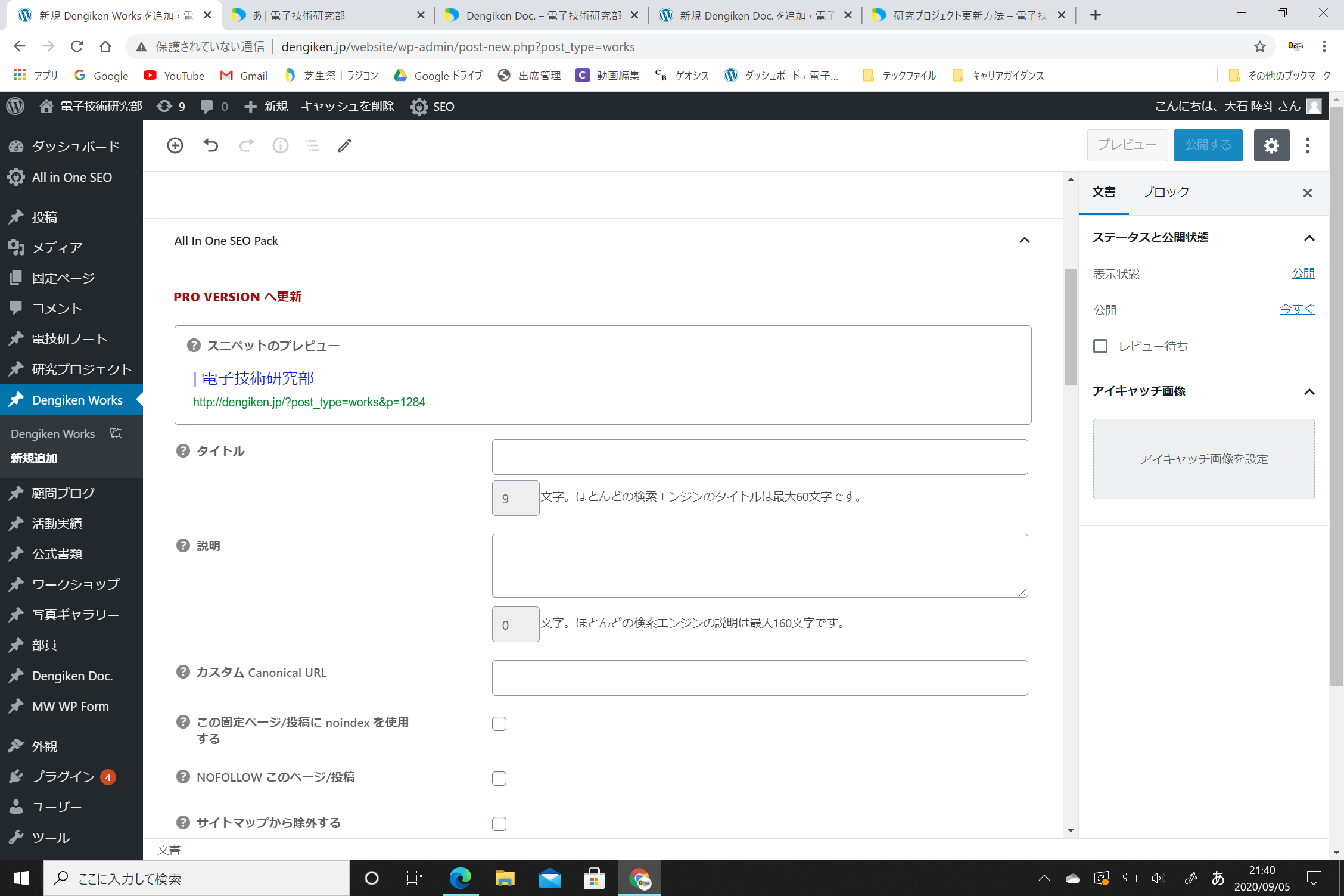Viewport: 1344px width, 896px height.
Task: Open Windows Start menu
Action: tap(21, 878)
